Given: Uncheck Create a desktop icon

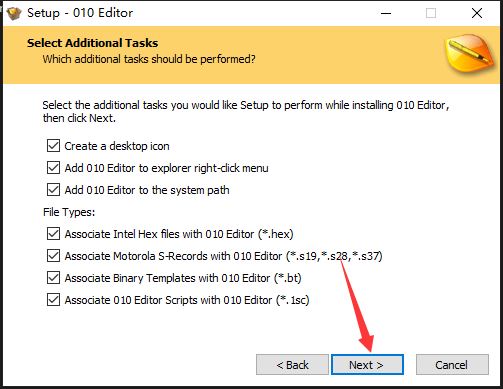Looking at the screenshot, I should 53,146.
